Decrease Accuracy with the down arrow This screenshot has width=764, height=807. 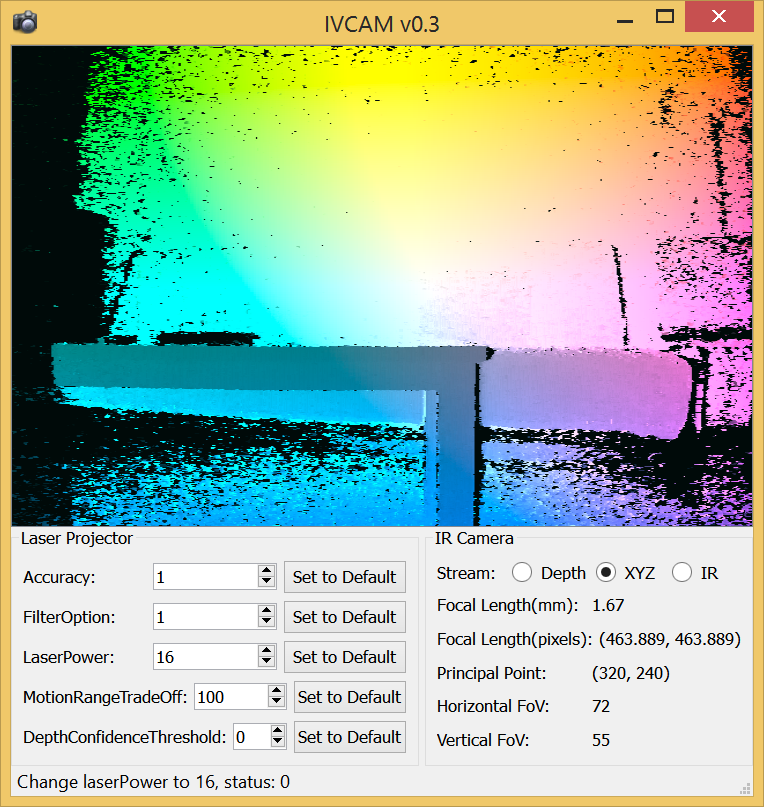coord(266,582)
